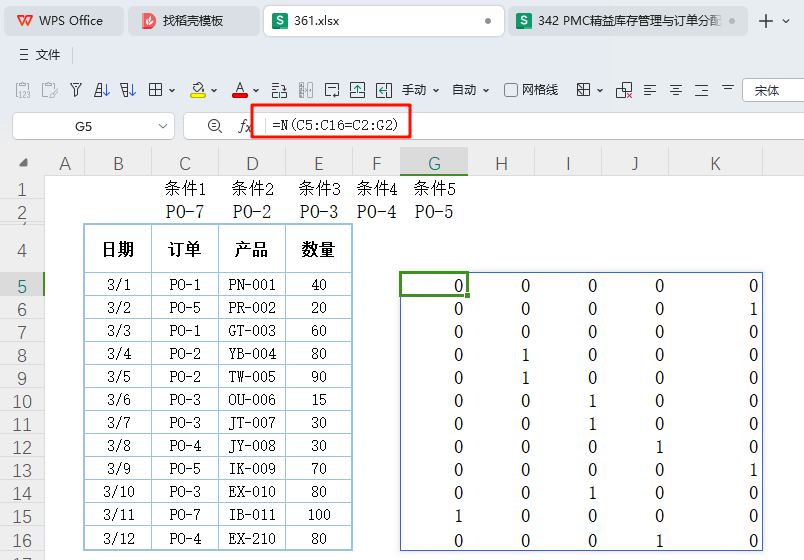This screenshot has width=804, height=560.
Task: Expand the font color options arrow
Action: click(x=256, y=91)
